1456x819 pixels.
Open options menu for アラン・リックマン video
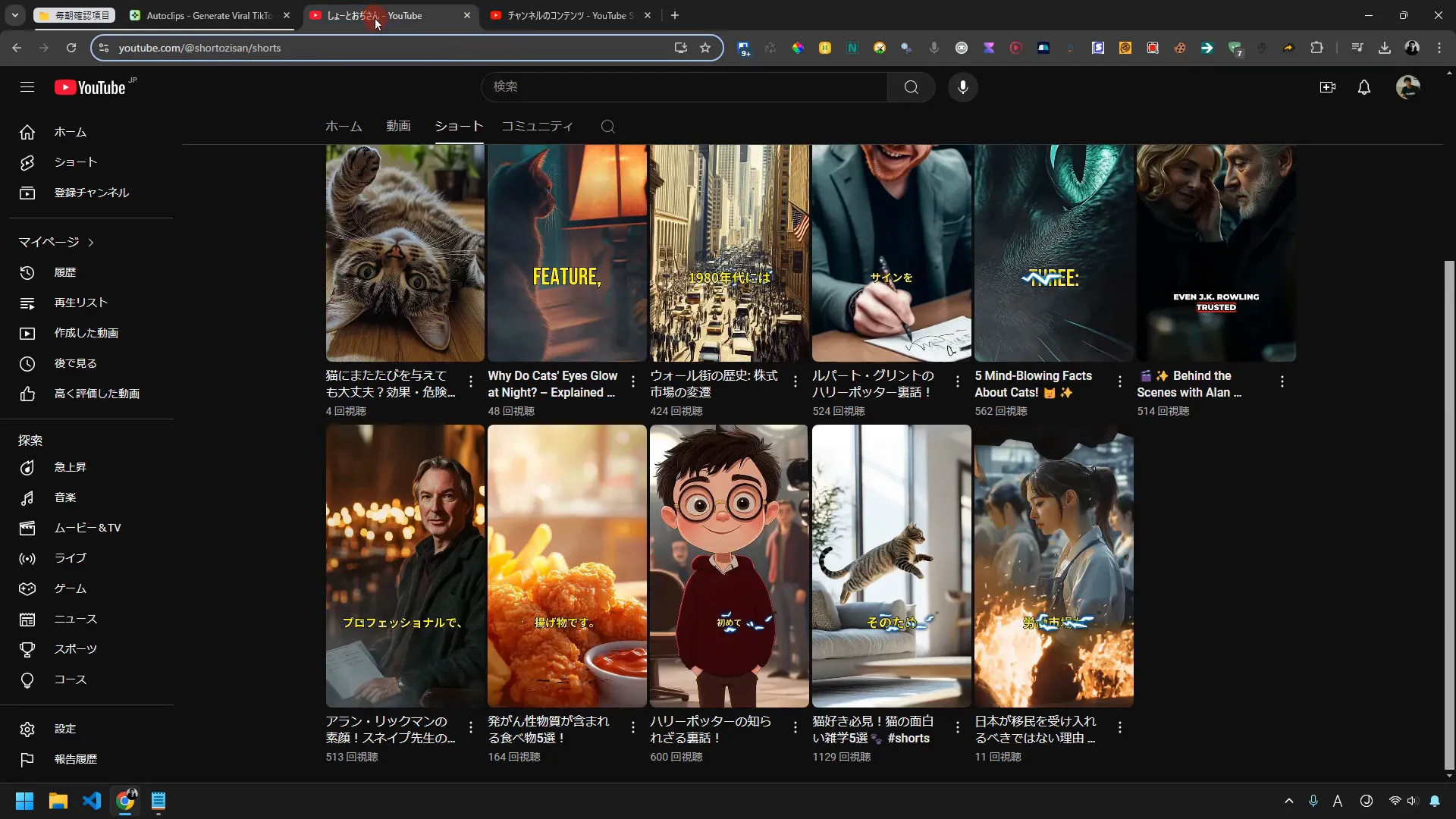coord(471,727)
